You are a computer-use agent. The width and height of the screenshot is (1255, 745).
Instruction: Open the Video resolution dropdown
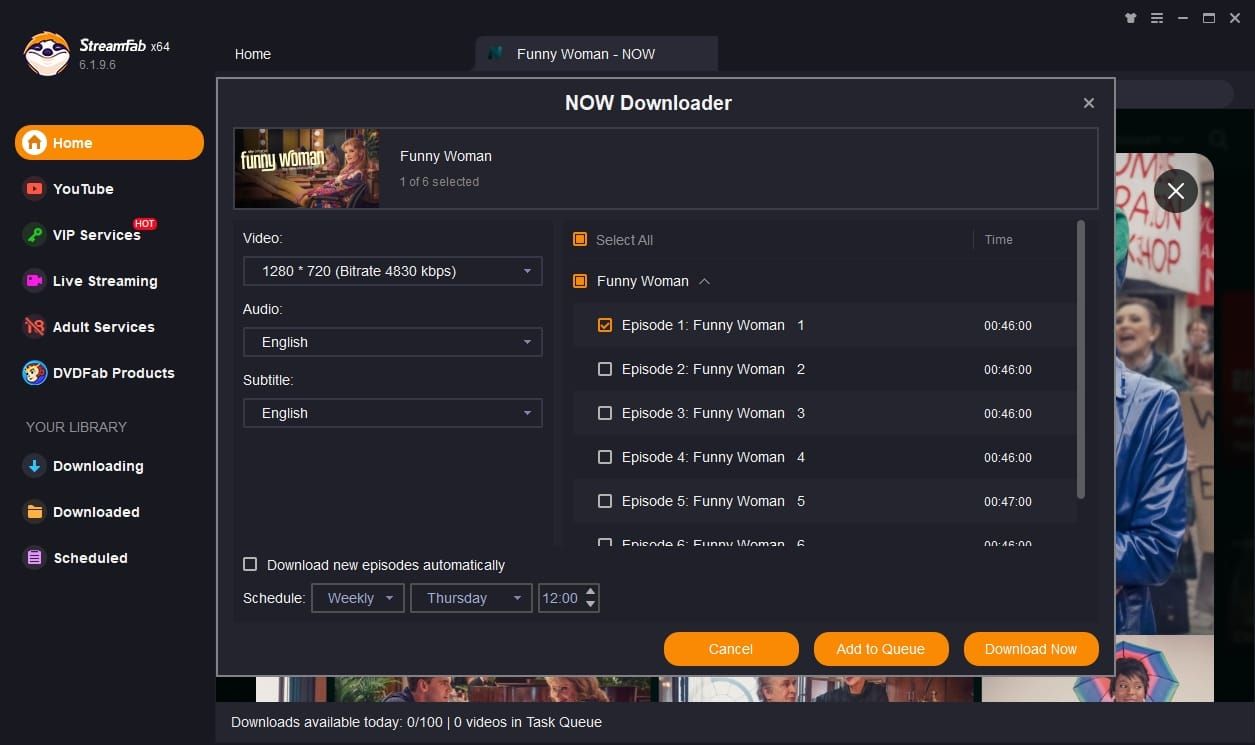coord(393,271)
